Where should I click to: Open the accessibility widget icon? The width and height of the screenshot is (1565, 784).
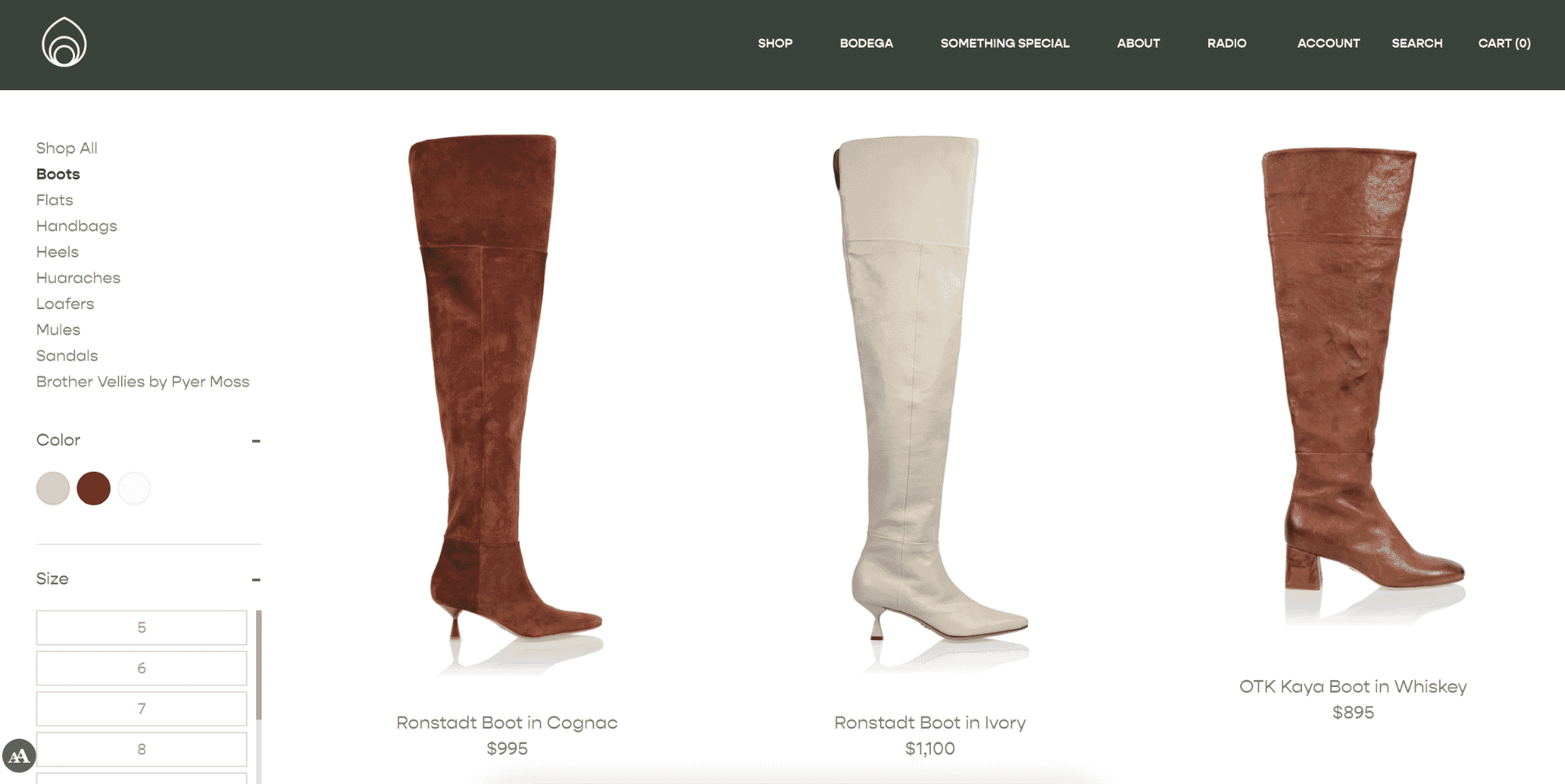coord(19,756)
